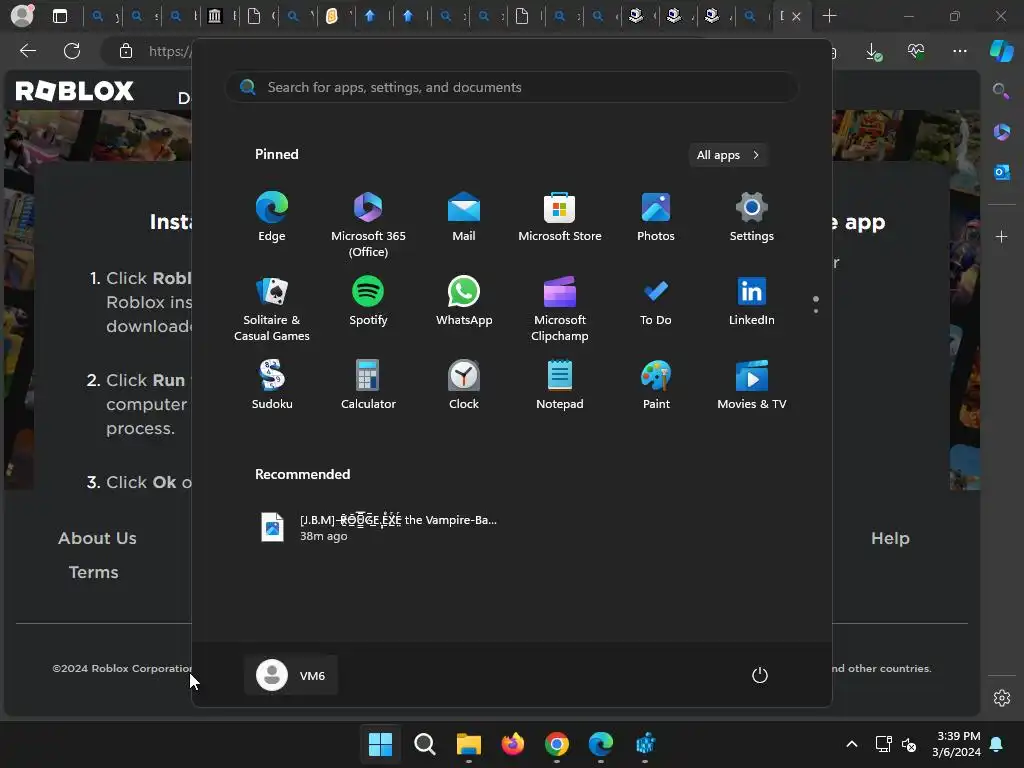Open the recommended Vampire-Ba... image file
Viewport: 1024px width, 768px height.
pos(379,527)
